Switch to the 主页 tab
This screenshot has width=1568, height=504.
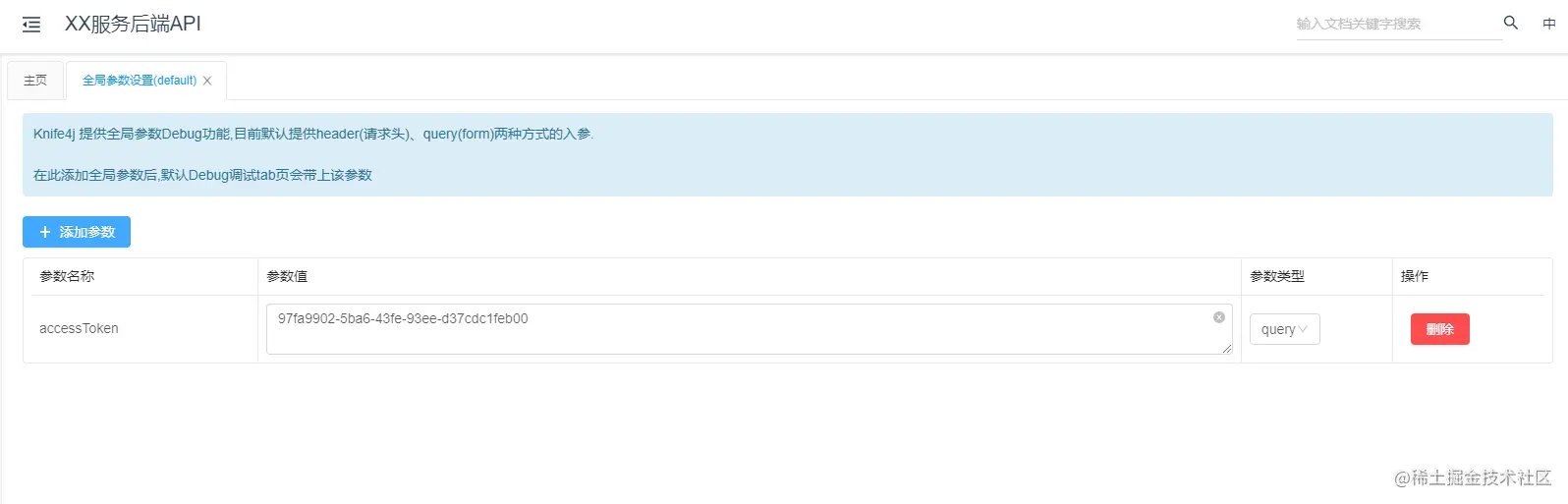tap(35, 81)
